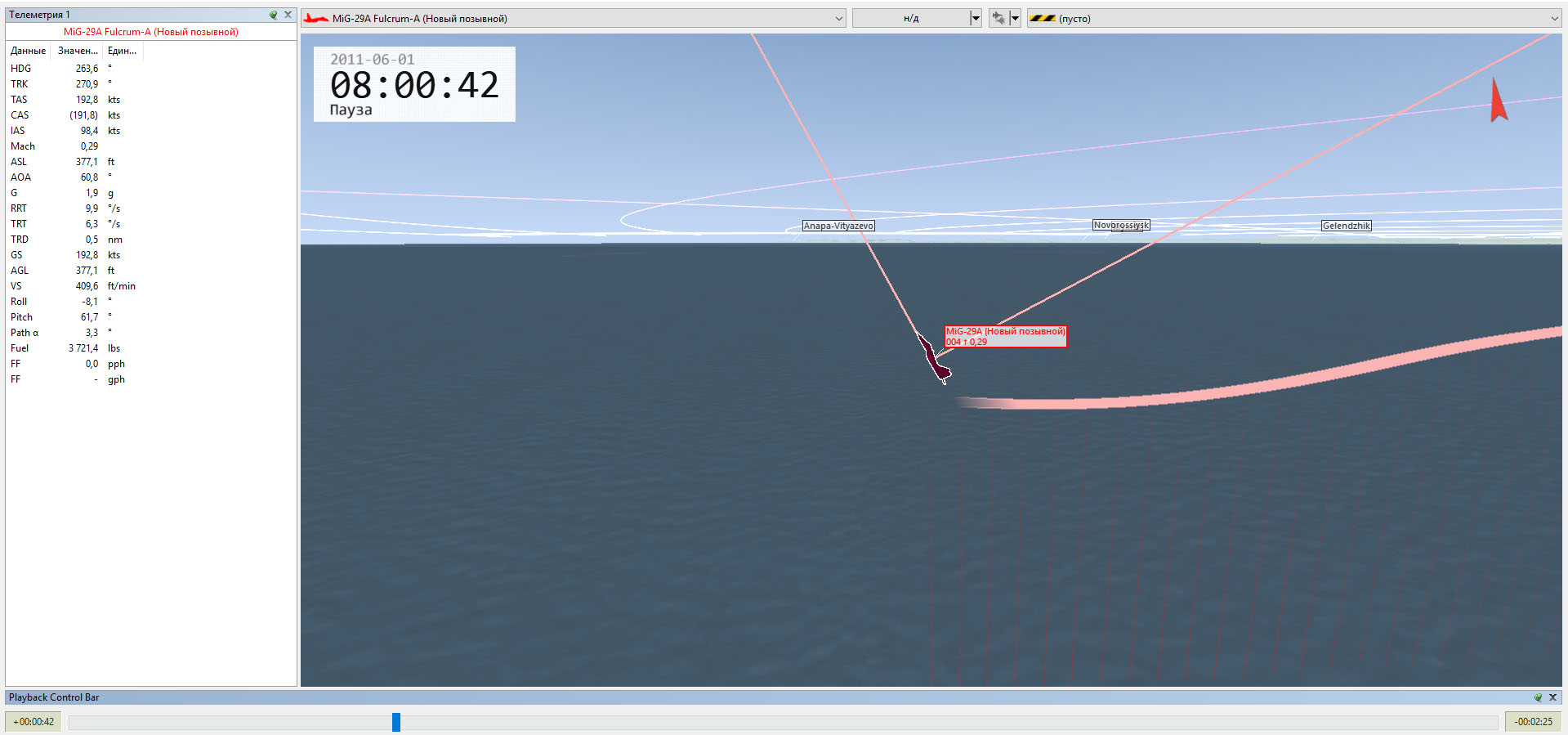Click the 08:00:42 clock overlay
This screenshot has width=1568, height=735.
point(414,84)
